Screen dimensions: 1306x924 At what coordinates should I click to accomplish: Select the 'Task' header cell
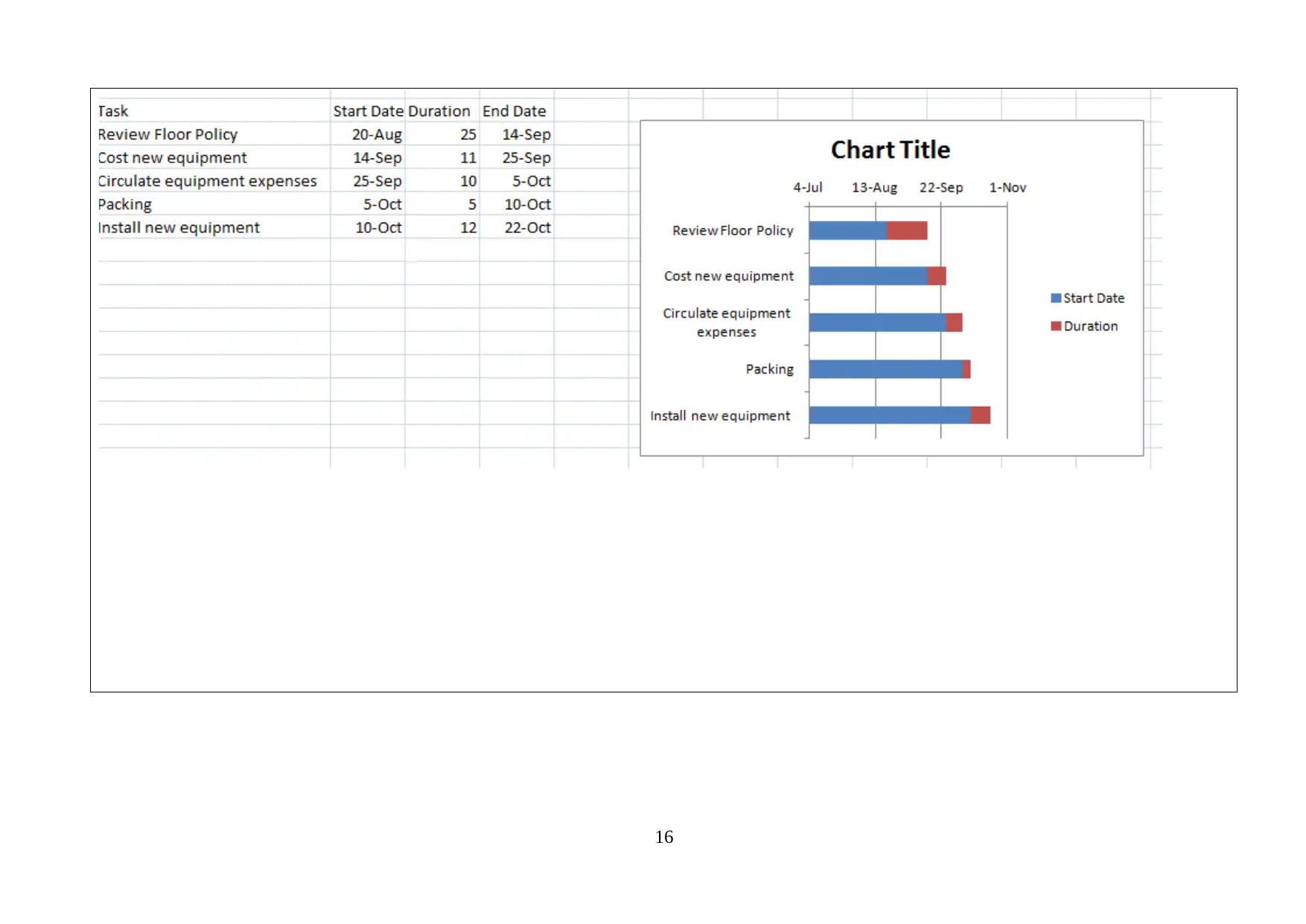point(214,111)
